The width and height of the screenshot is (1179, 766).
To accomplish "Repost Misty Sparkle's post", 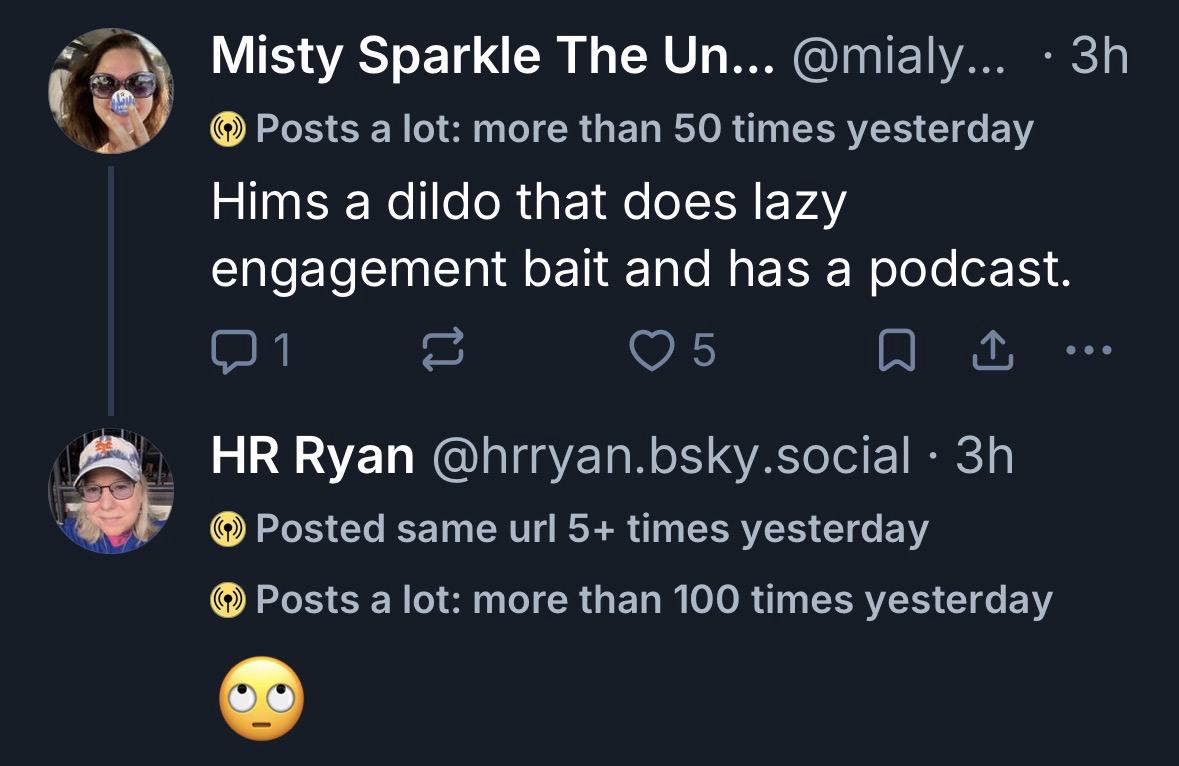I will click(443, 351).
